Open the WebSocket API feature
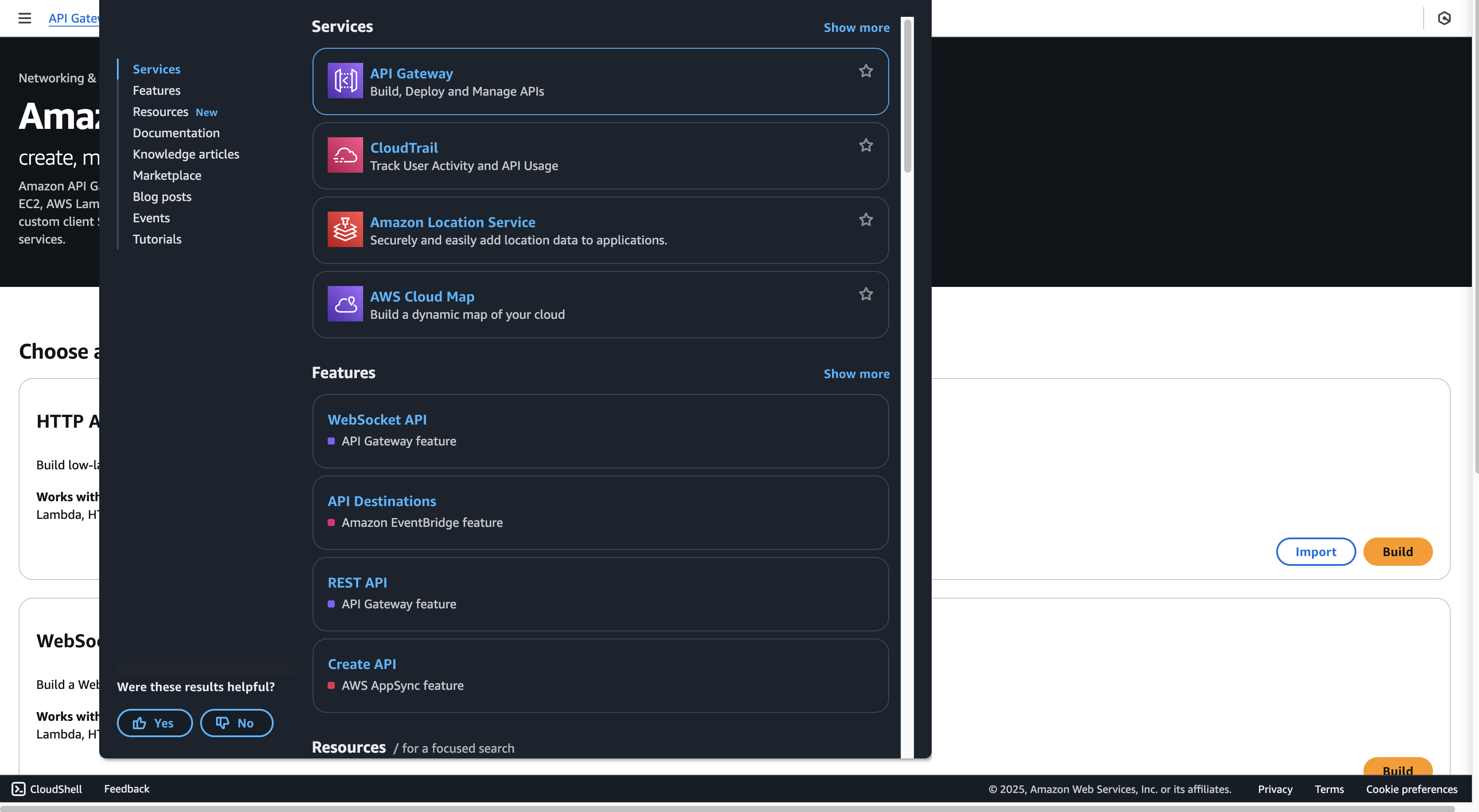1479x812 pixels. 377,420
